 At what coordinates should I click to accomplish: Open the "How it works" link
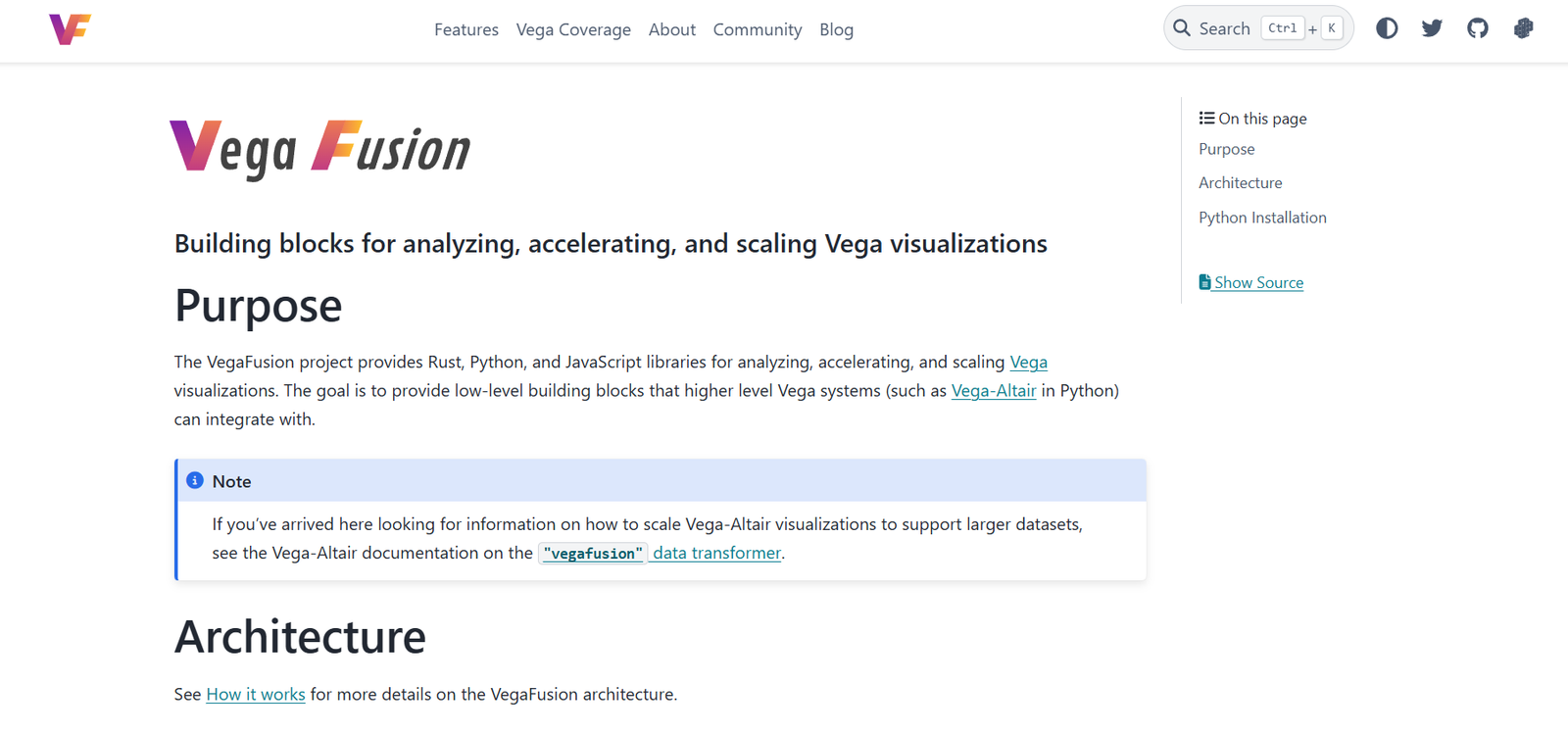255,694
